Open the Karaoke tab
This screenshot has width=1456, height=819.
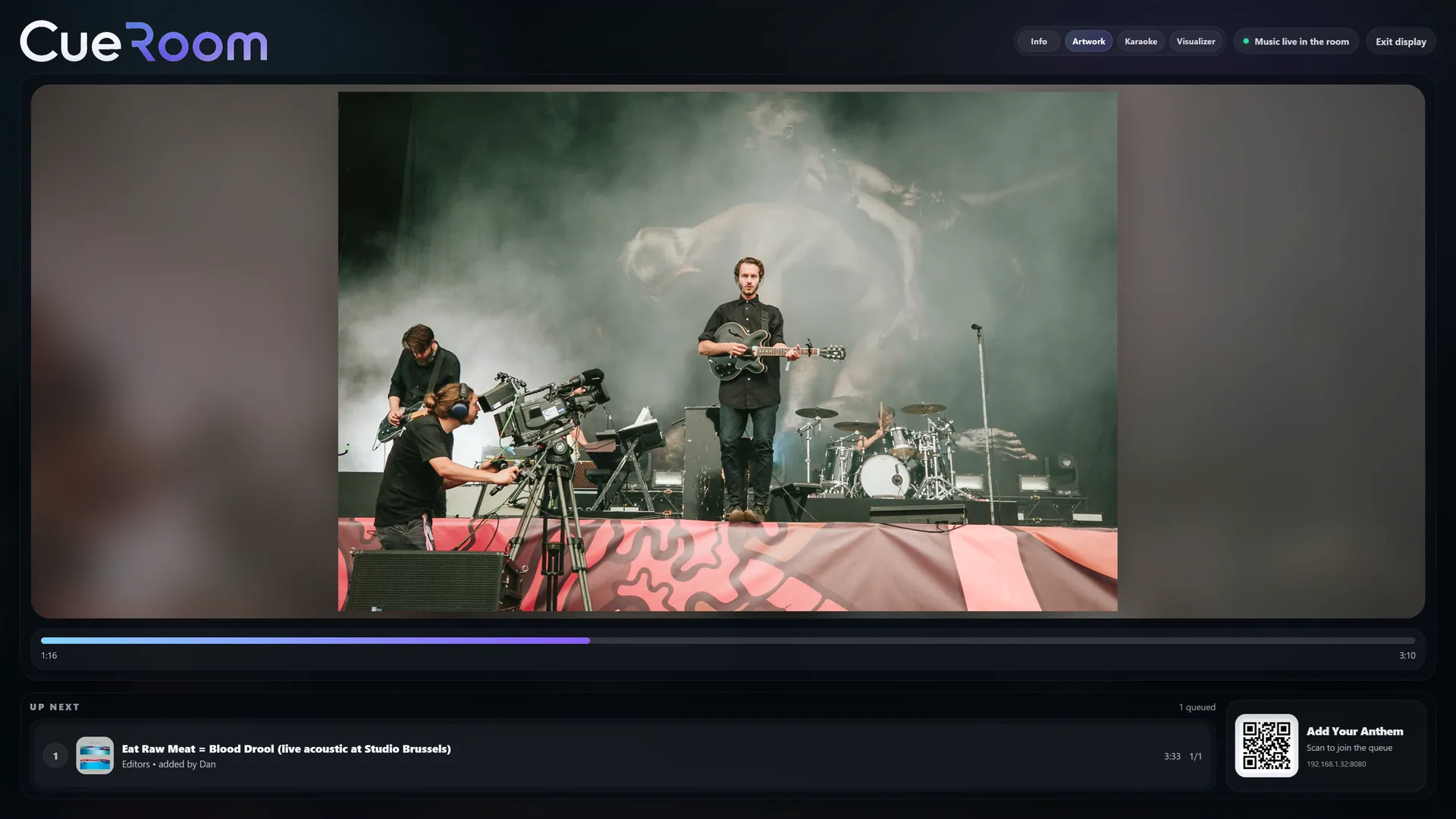point(1141,41)
